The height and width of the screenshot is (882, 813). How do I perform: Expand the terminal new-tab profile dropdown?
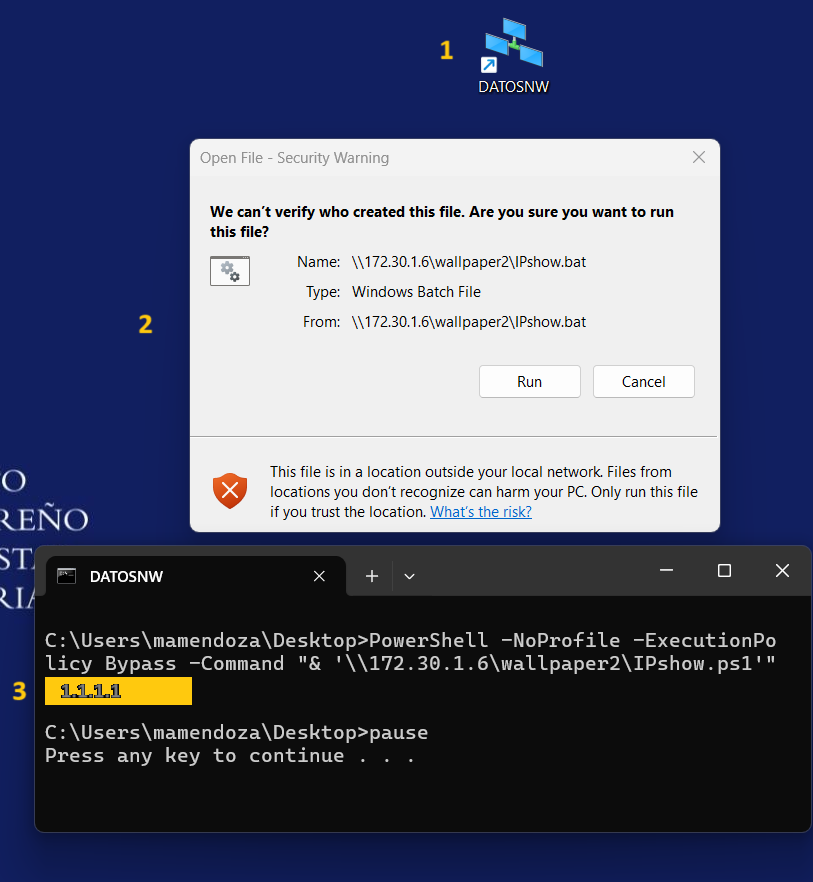point(409,576)
